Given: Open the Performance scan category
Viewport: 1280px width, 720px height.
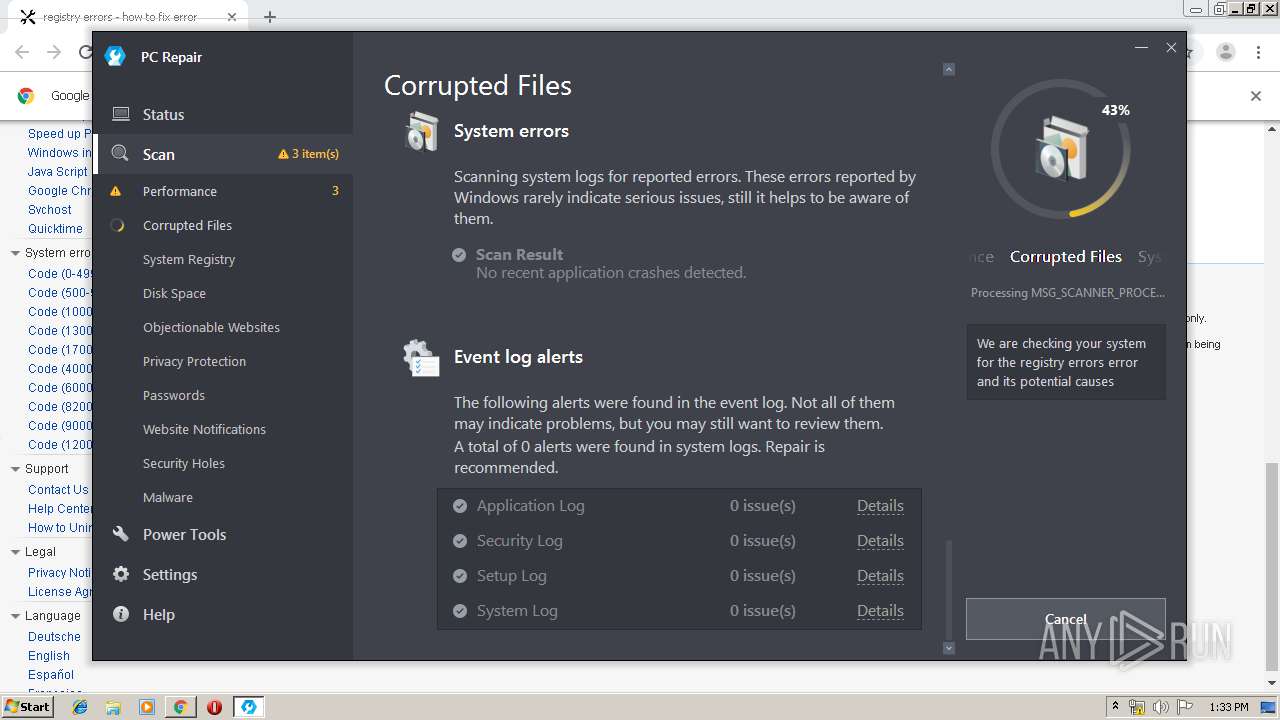Looking at the screenshot, I should (x=223, y=191).
